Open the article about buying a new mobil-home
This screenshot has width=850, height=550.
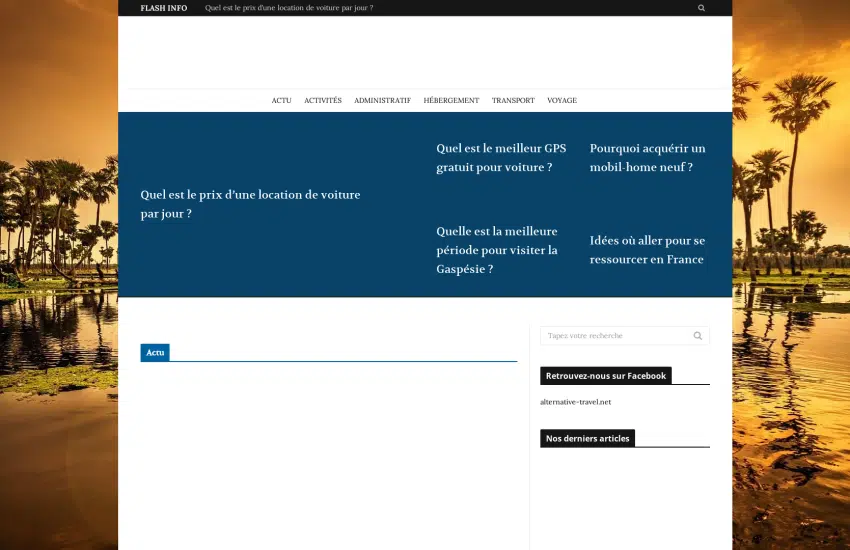pos(647,158)
